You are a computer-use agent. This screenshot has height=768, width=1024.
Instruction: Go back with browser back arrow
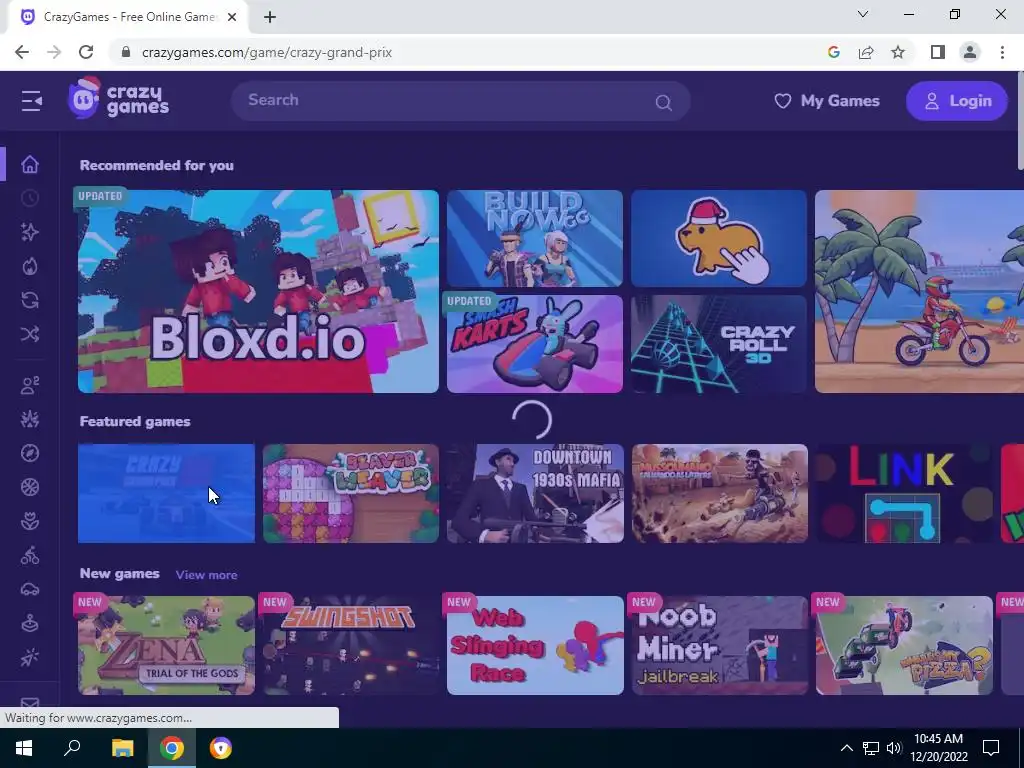(x=22, y=52)
